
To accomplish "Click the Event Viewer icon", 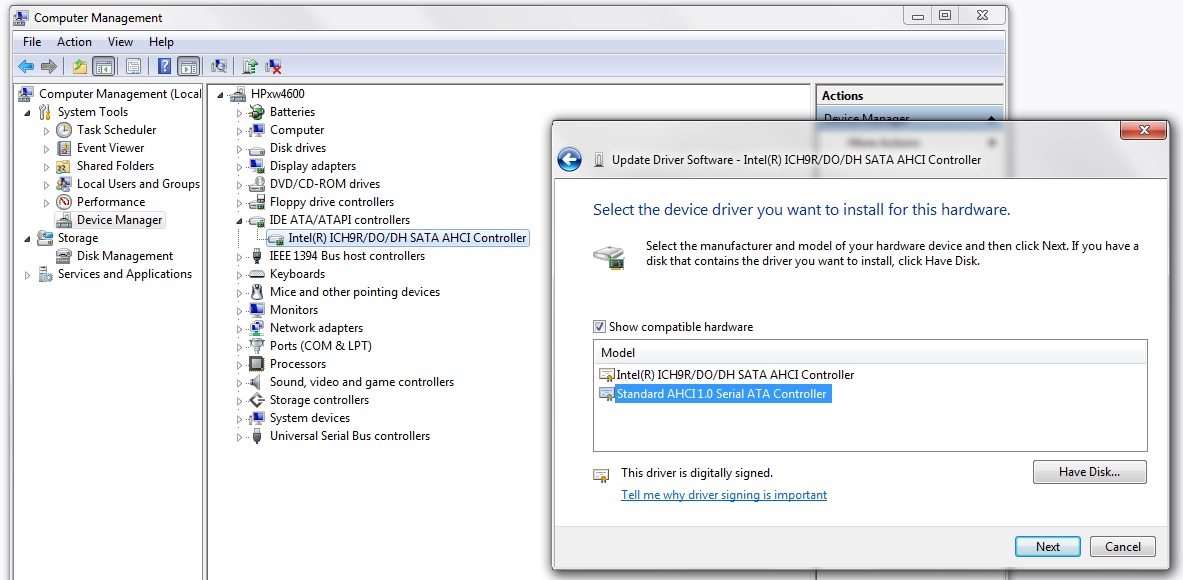I will pos(64,148).
